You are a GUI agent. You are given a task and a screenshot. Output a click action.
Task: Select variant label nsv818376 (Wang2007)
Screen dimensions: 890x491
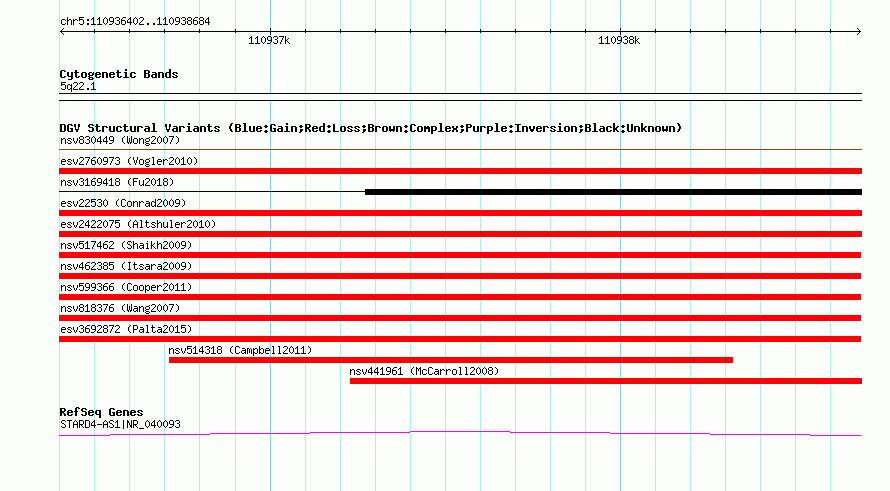(x=120, y=308)
